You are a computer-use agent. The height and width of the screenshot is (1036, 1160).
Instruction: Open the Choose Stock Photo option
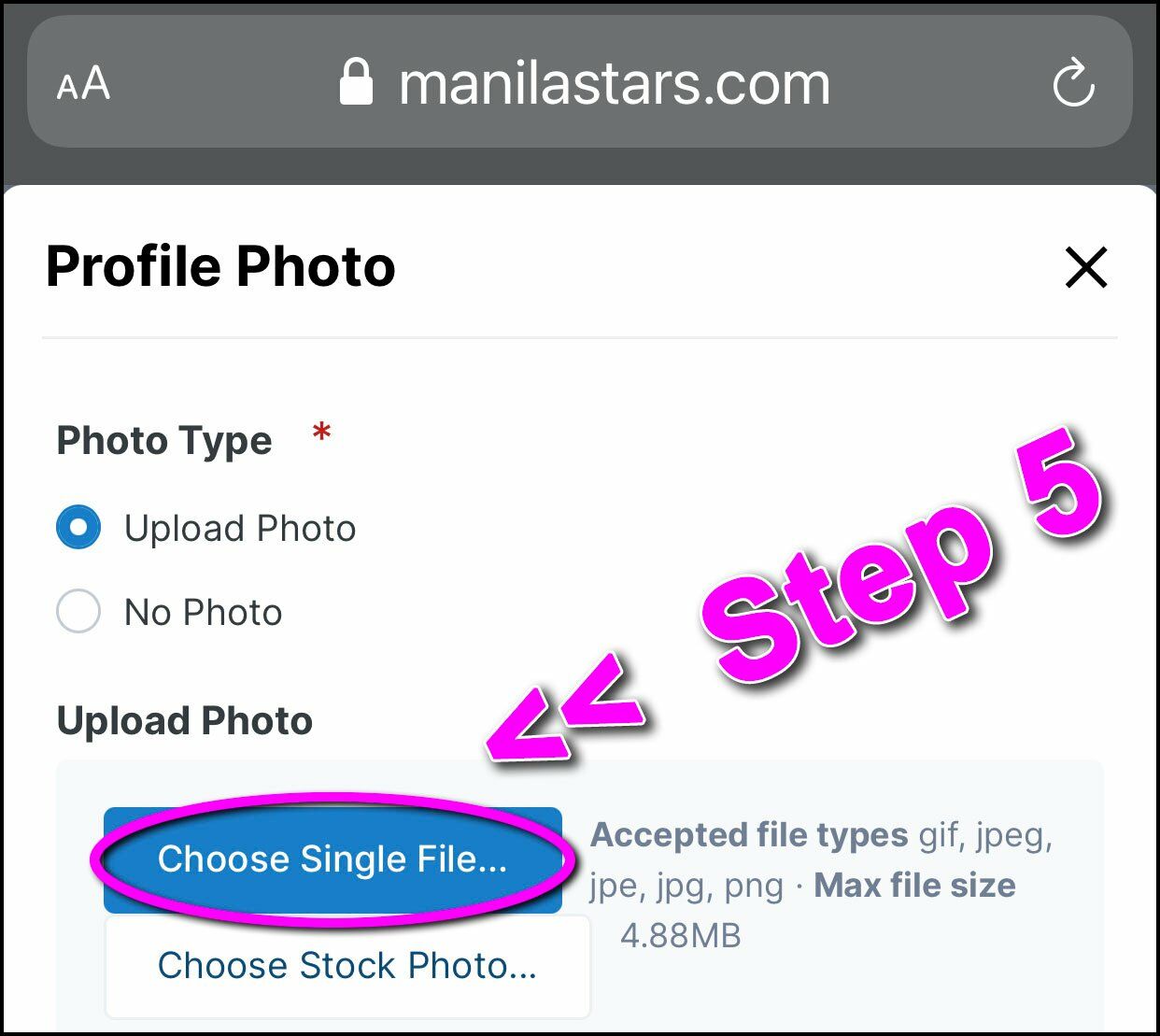click(x=347, y=966)
